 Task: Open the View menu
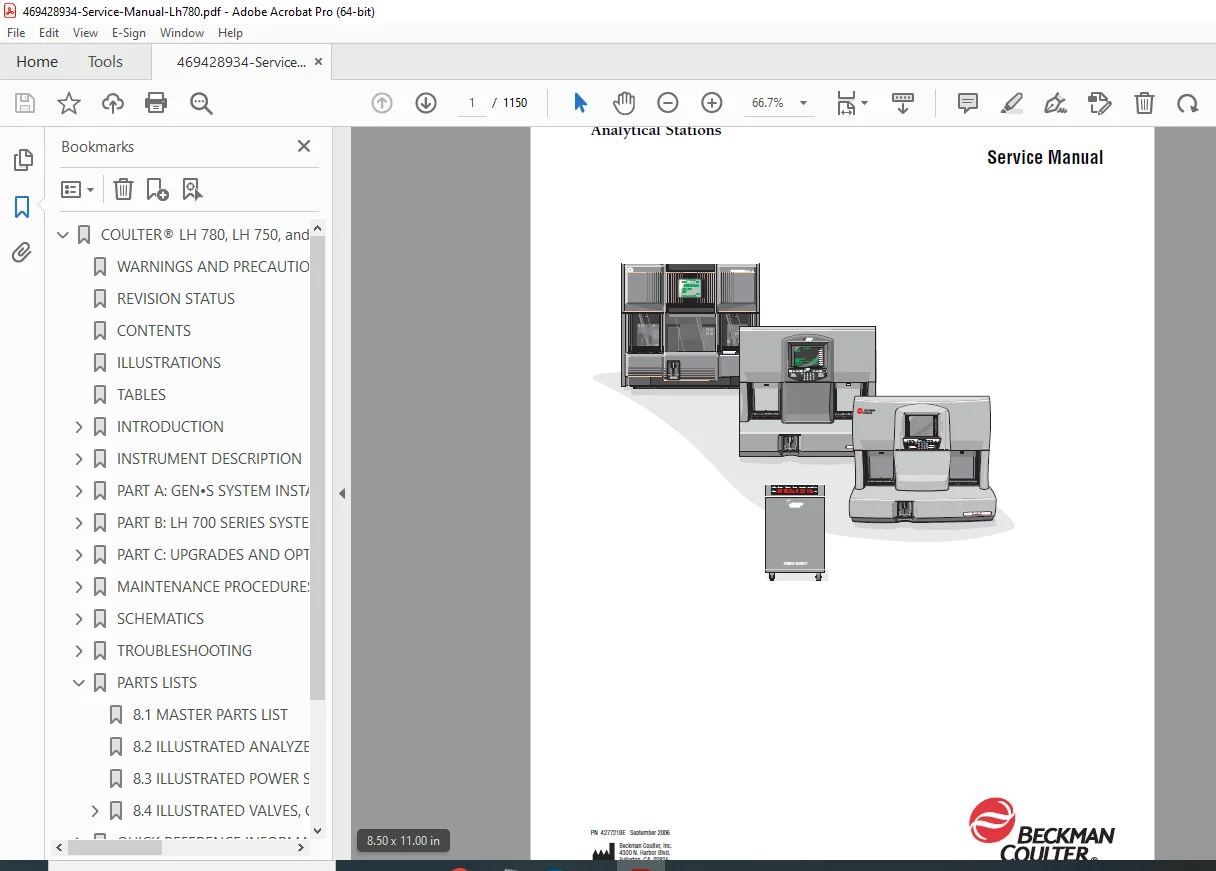(x=85, y=33)
